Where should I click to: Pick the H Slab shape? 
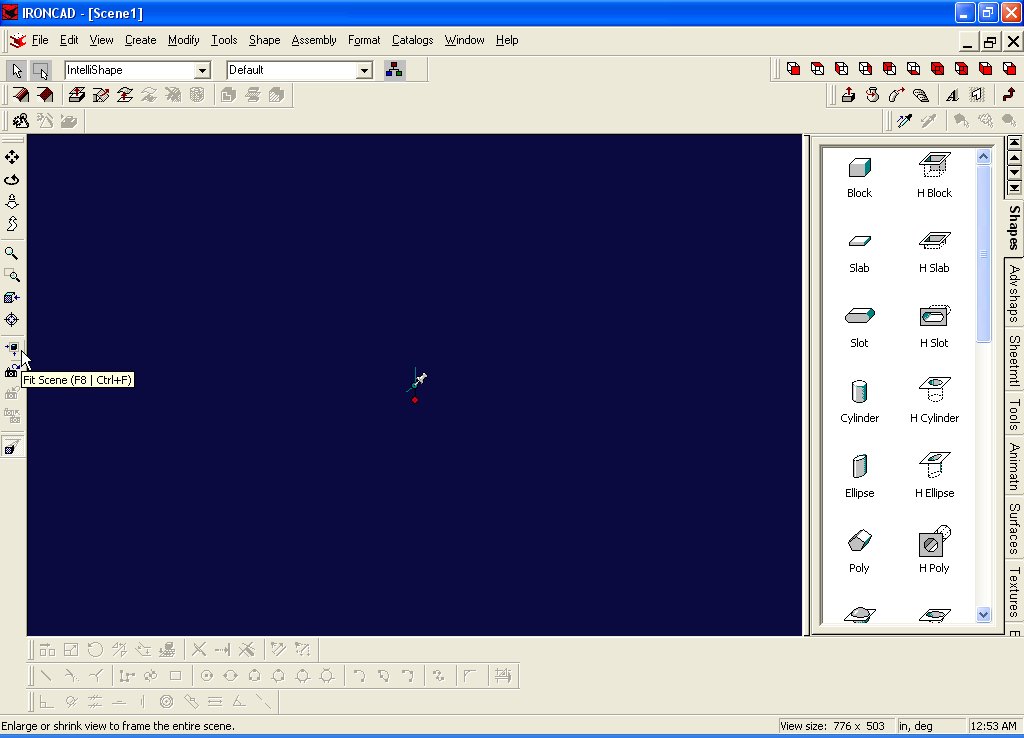point(934,251)
